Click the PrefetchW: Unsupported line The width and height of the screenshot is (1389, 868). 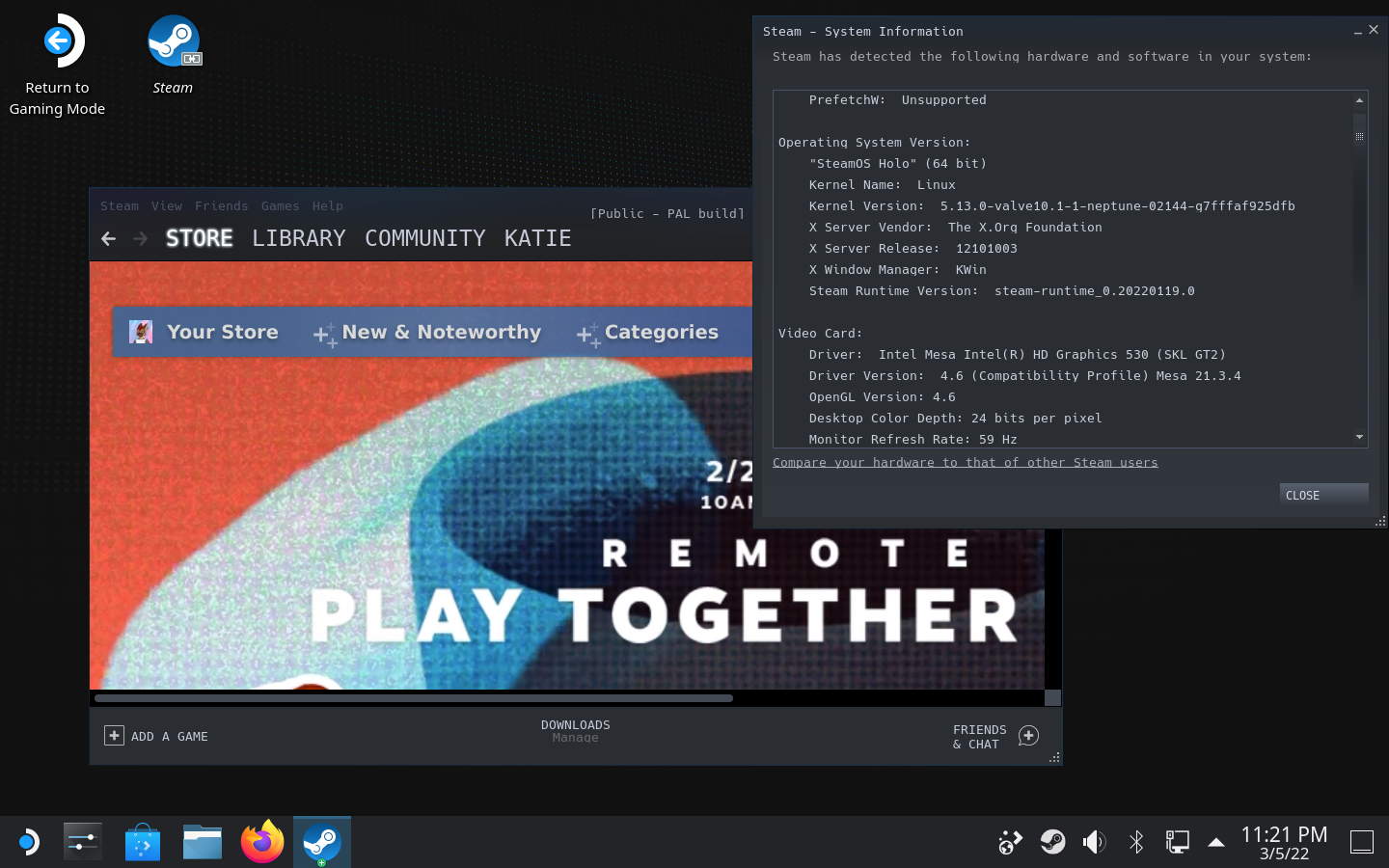(897, 100)
